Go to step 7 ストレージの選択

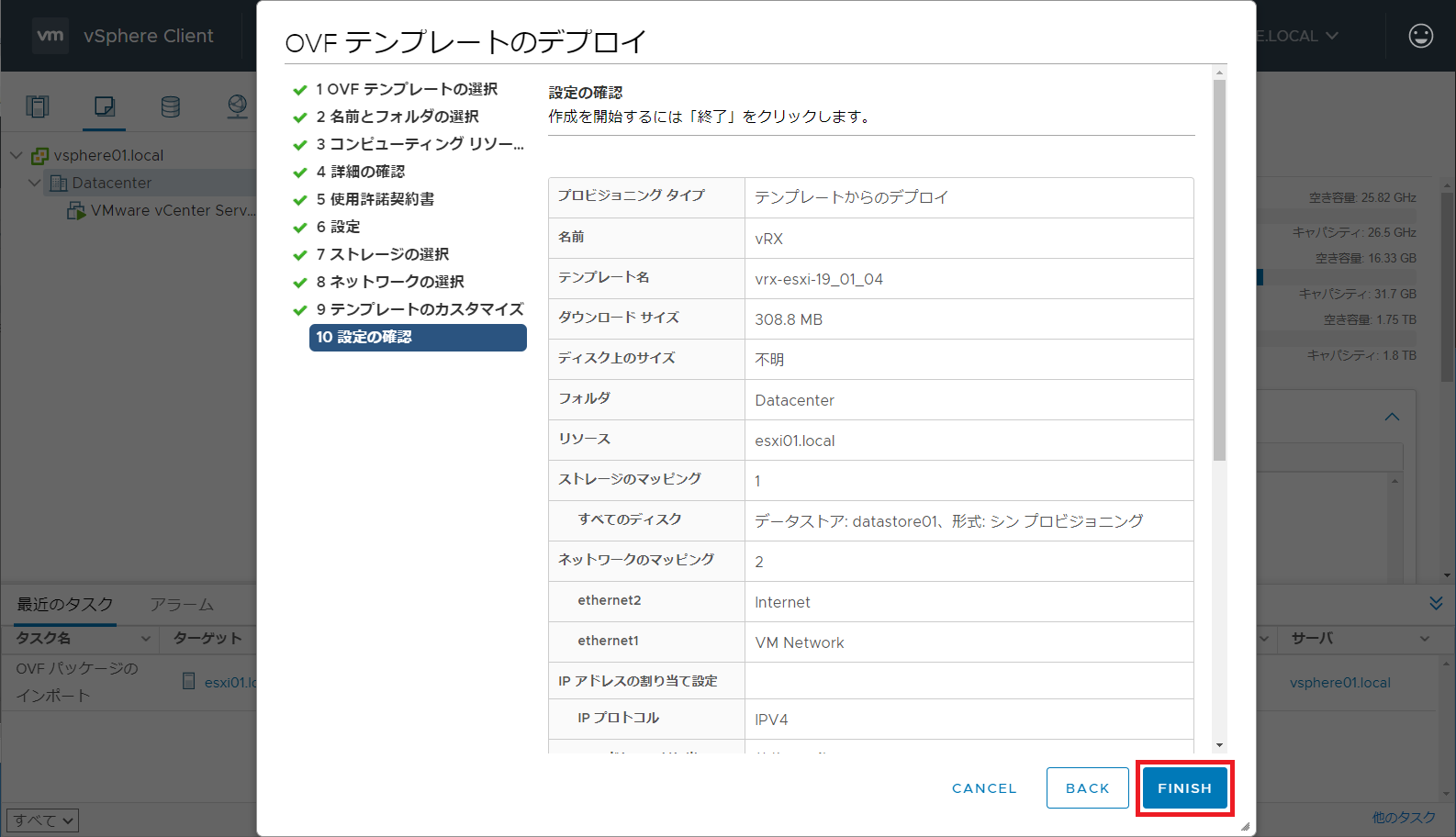(x=382, y=254)
